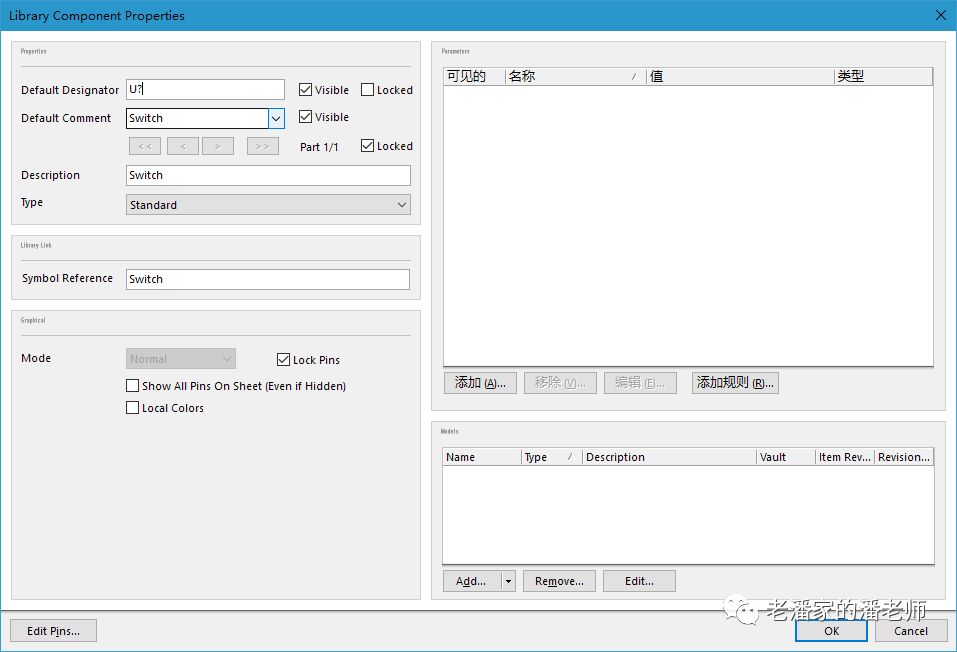Toggle Visible checkbox for Default Designator
The width and height of the screenshot is (957, 652).
pos(306,90)
